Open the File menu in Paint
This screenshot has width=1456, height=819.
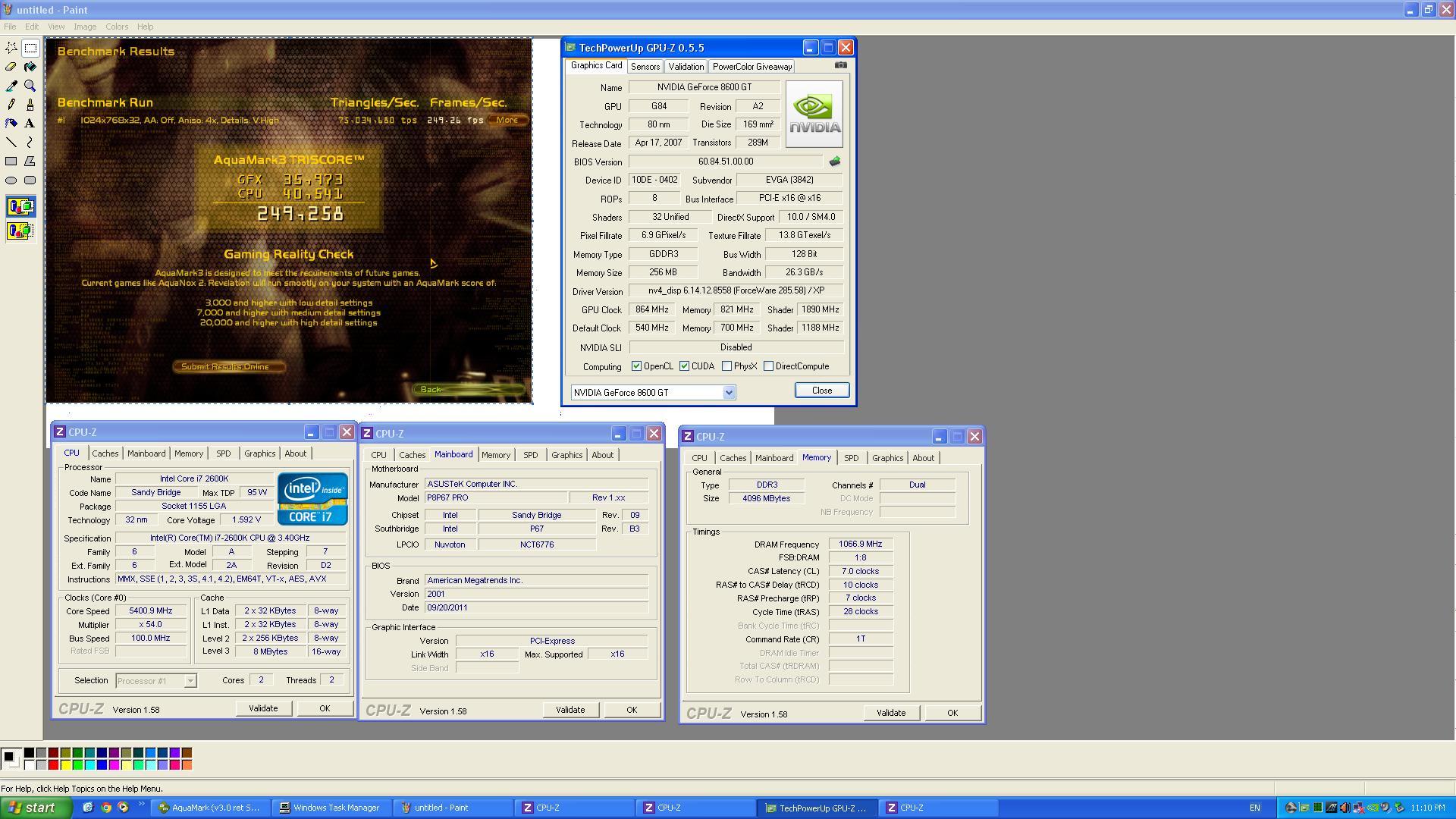(10, 27)
